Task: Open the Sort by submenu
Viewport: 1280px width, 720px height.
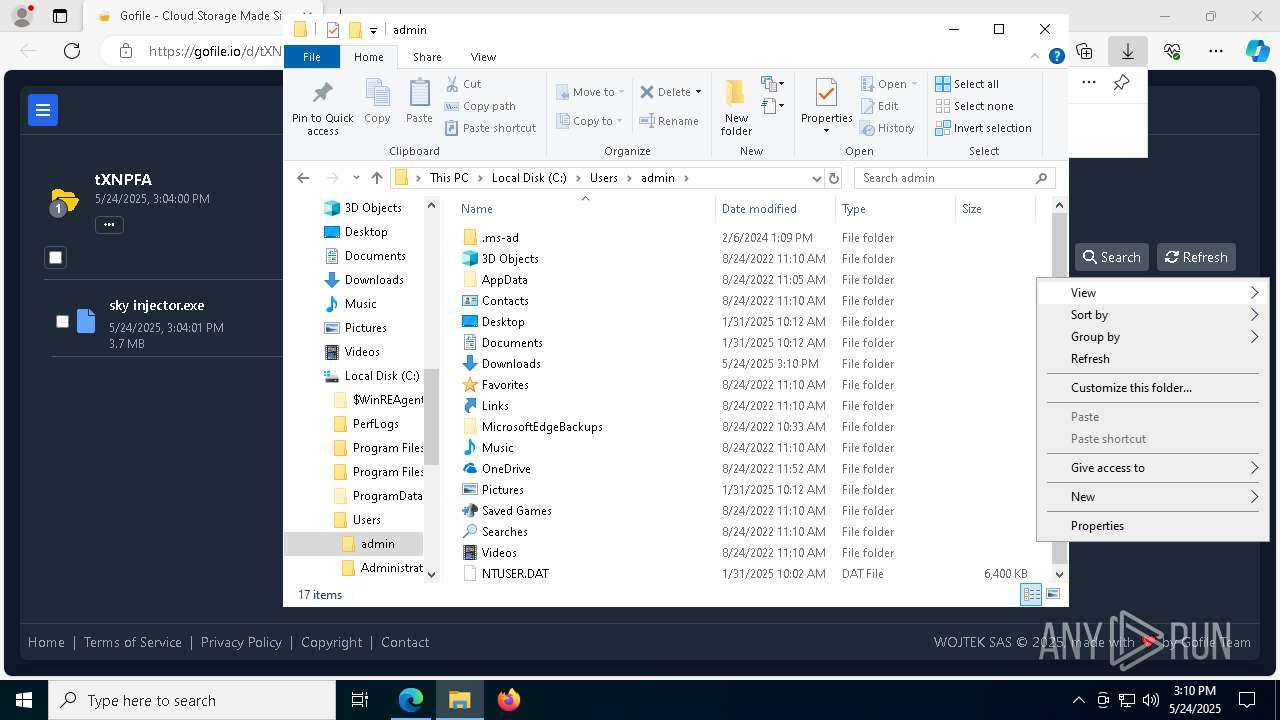Action: click(1152, 315)
